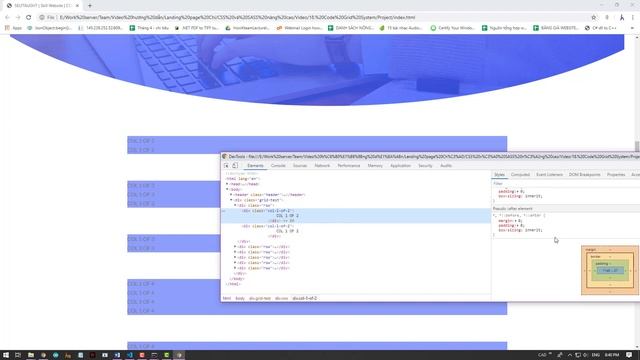Select the second div col-1-of-2 element
640x360 pixels.
pyautogui.click(x=267, y=226)
